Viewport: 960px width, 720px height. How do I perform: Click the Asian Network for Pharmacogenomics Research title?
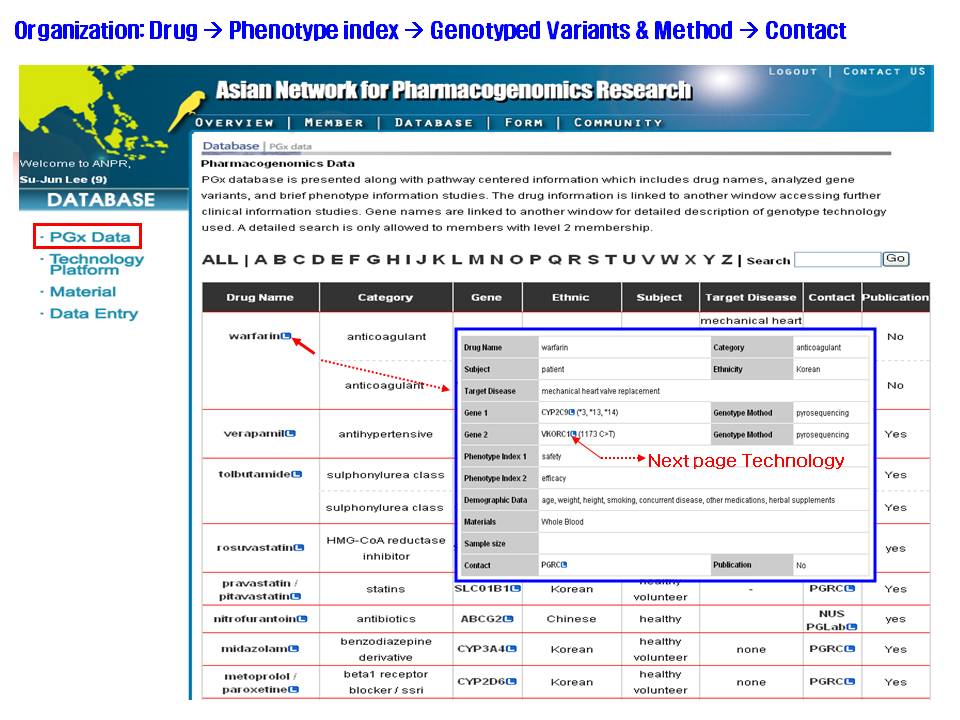click(454, 90)
